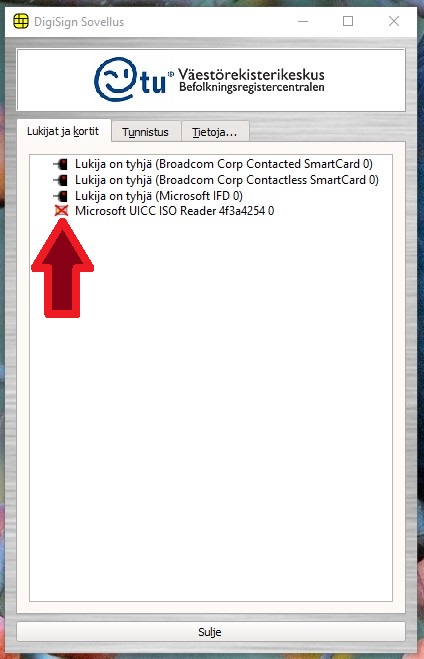Select reader icon for Microsoft IFD 0

(61, 196)
